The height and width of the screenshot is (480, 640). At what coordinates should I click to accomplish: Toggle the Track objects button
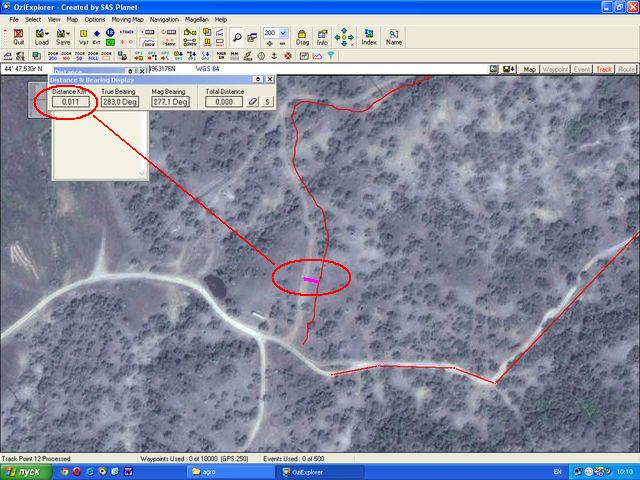click(x=604, y=69)
